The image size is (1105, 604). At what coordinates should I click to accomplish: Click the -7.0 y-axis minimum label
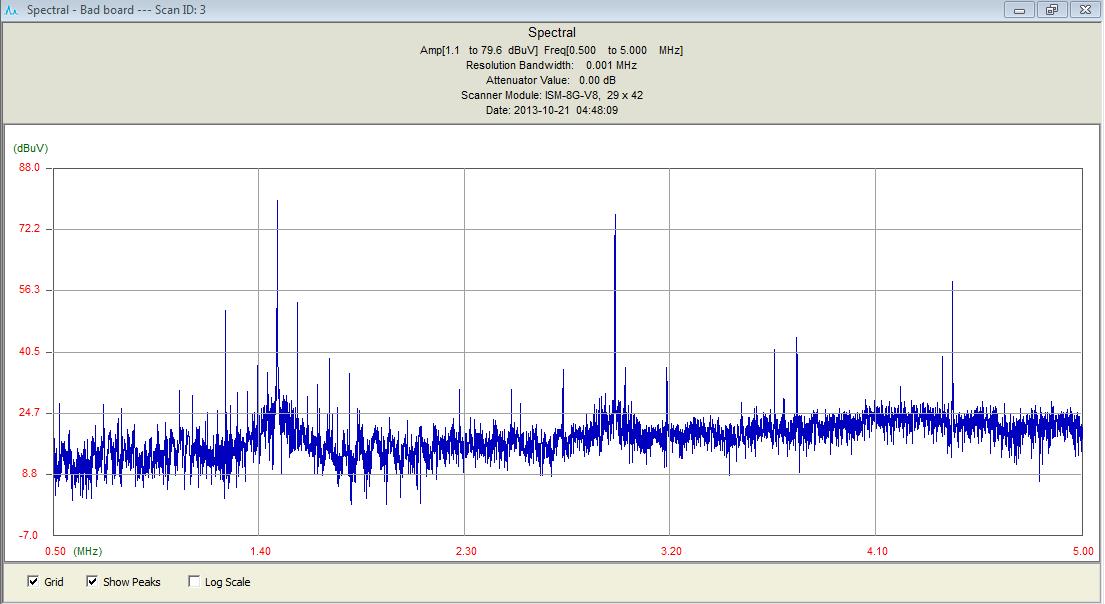(x=30, y=535)
